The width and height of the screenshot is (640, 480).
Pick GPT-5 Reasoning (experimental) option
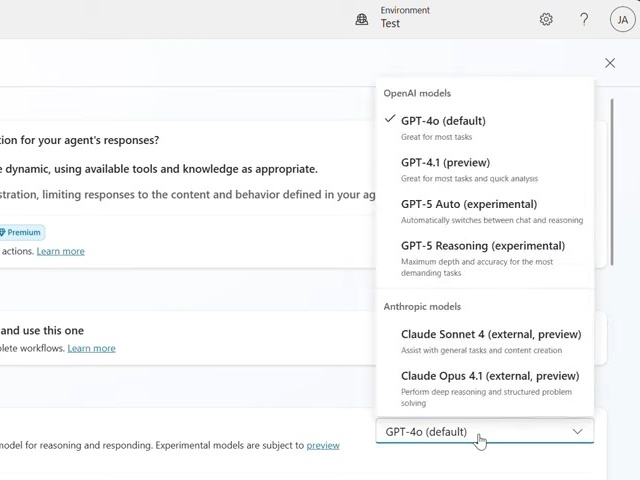(482, 245)
